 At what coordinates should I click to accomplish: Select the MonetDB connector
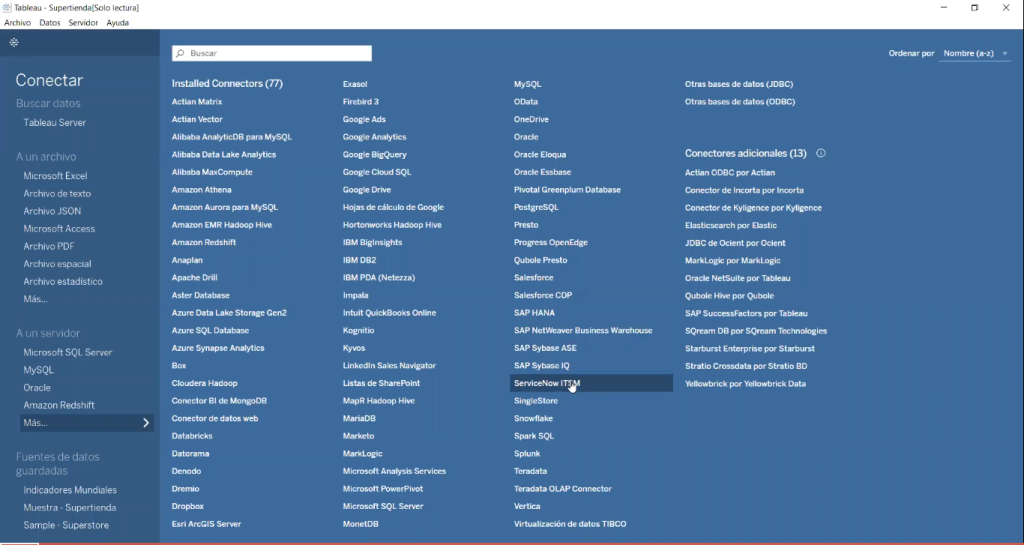[x=360, y=524]
